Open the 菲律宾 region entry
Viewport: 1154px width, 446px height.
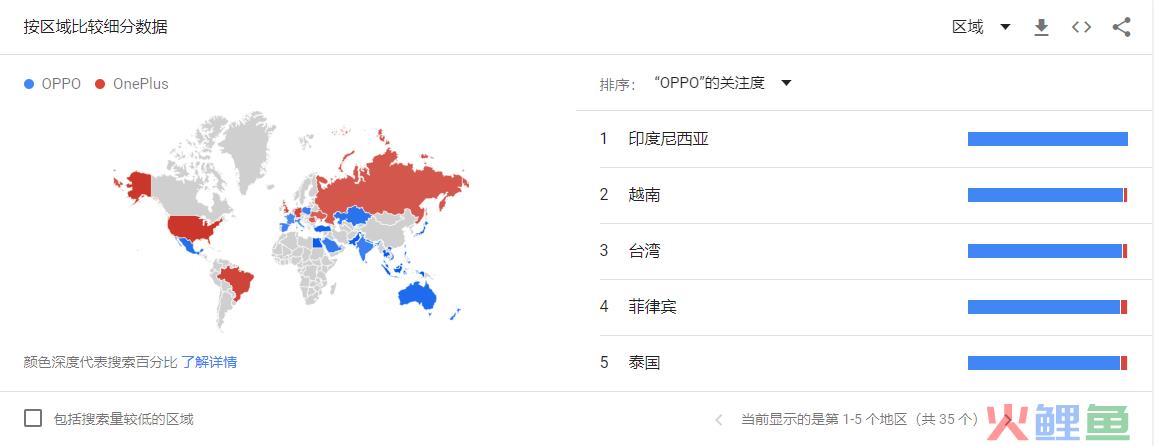pos(863,307)
